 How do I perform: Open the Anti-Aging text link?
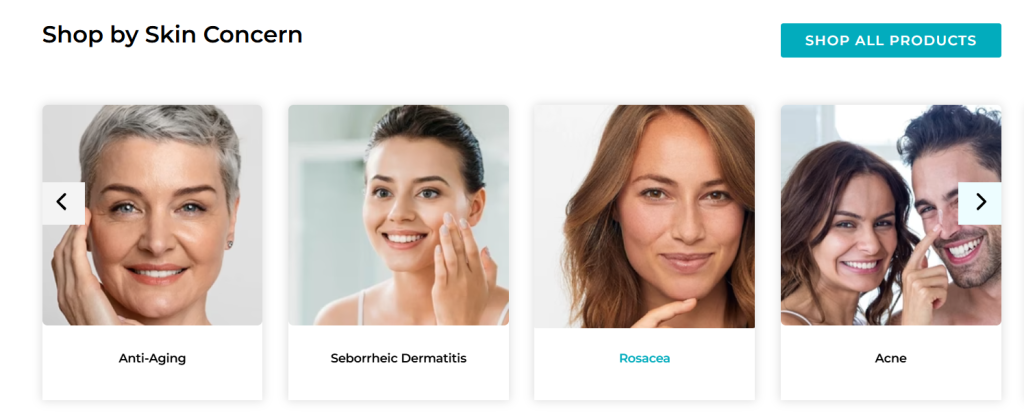[152, 359]
